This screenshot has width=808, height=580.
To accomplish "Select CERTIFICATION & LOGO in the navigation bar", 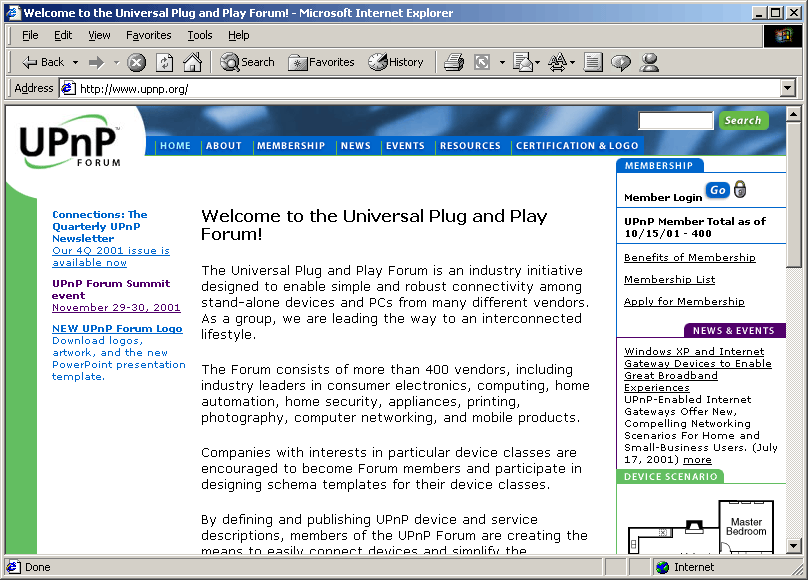I will [x=577, y=146].
